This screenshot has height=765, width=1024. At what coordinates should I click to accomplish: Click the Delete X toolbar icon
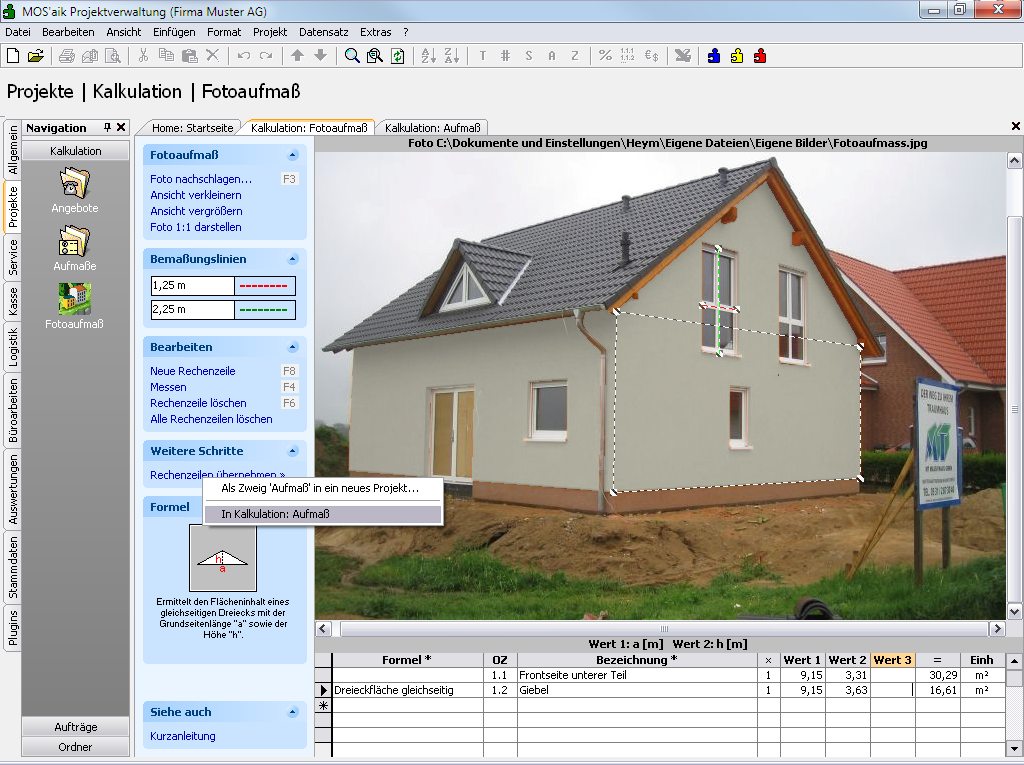(x=212, y=56)
